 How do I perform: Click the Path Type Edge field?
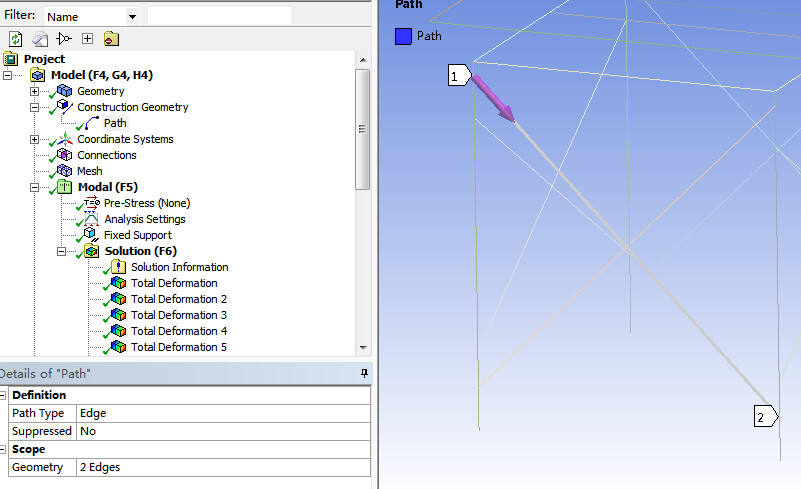pyautogui.click(x=222, y=413)
